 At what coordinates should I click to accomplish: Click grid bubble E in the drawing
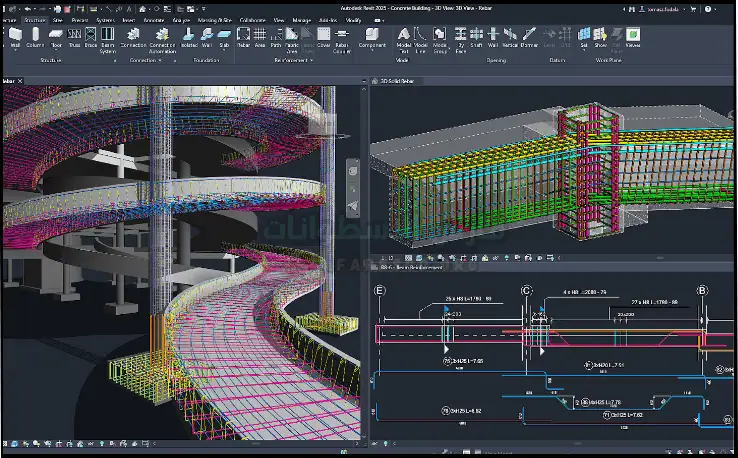click(x=379, y=291)
